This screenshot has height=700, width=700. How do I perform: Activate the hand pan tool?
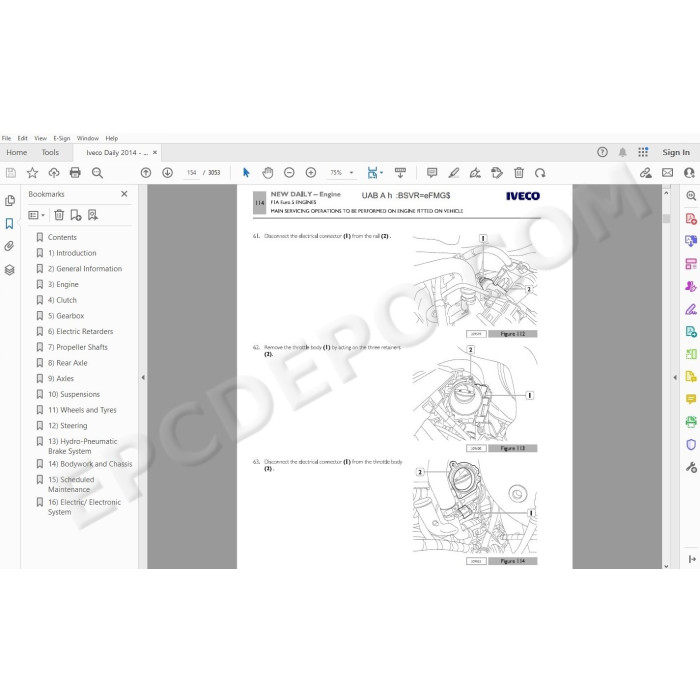click(267, 173)
